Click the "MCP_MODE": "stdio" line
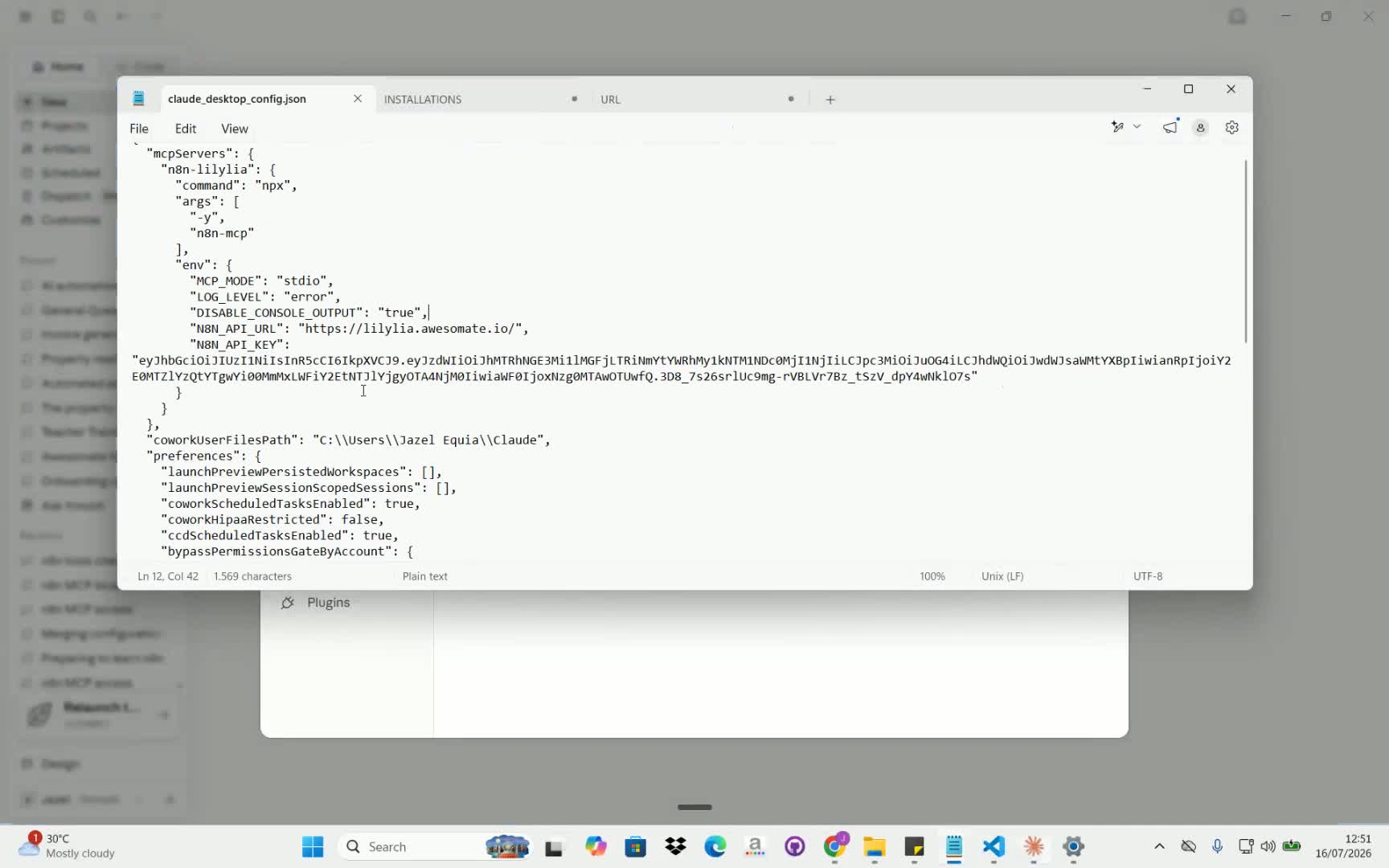This screenshot has height=868, width=1389. [x=261, y=280]
